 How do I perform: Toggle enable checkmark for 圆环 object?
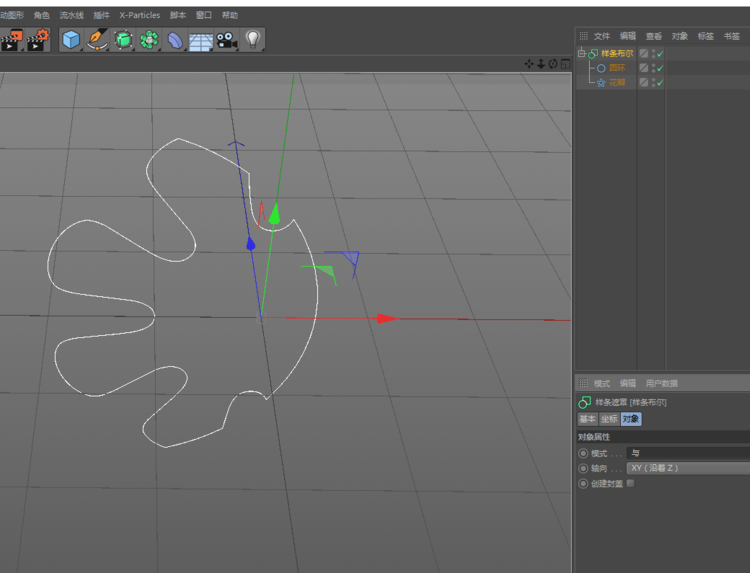click(660, 68)
